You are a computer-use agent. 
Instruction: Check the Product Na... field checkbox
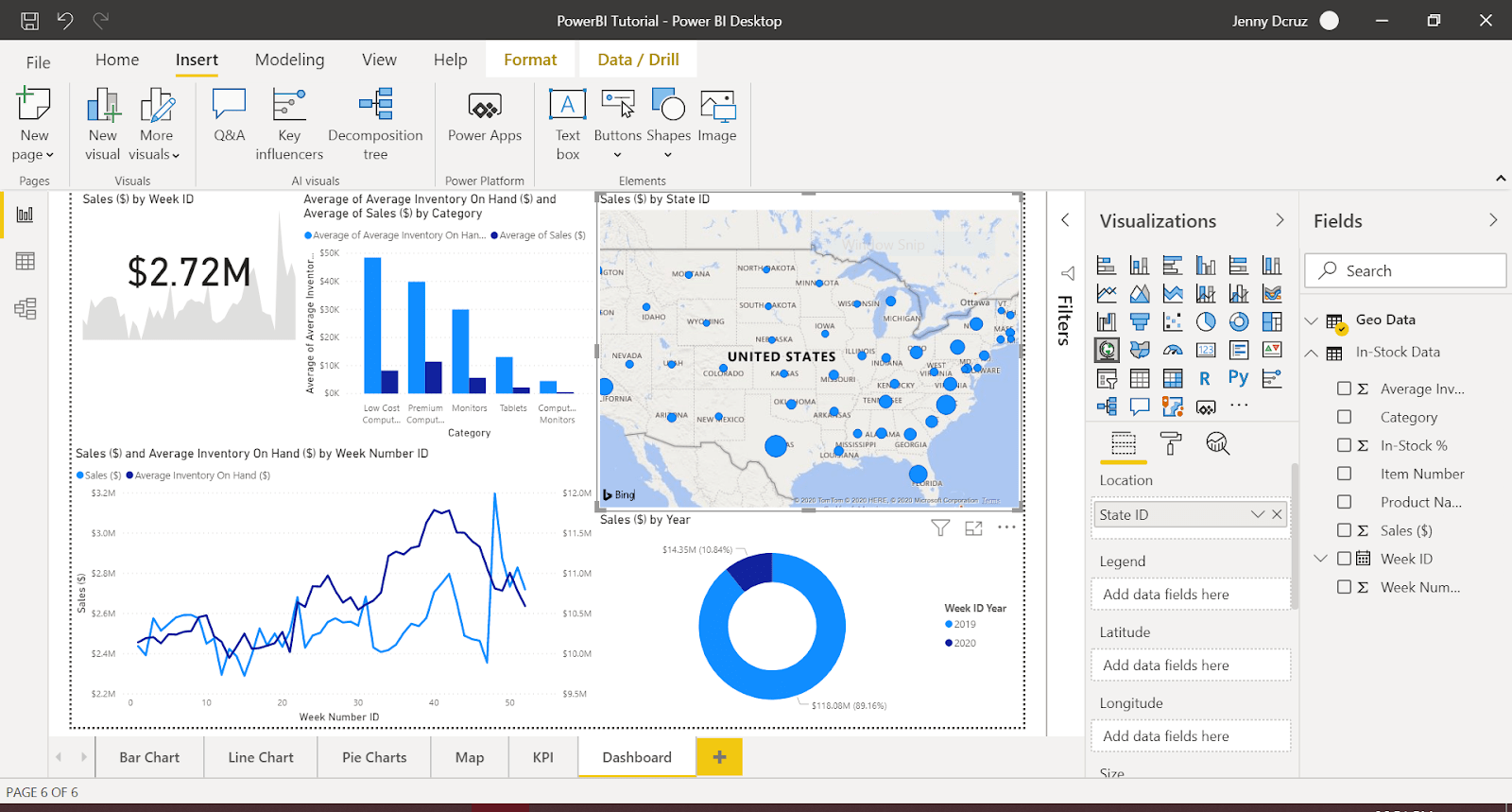pyautogui.click(x=1344, y=502)
